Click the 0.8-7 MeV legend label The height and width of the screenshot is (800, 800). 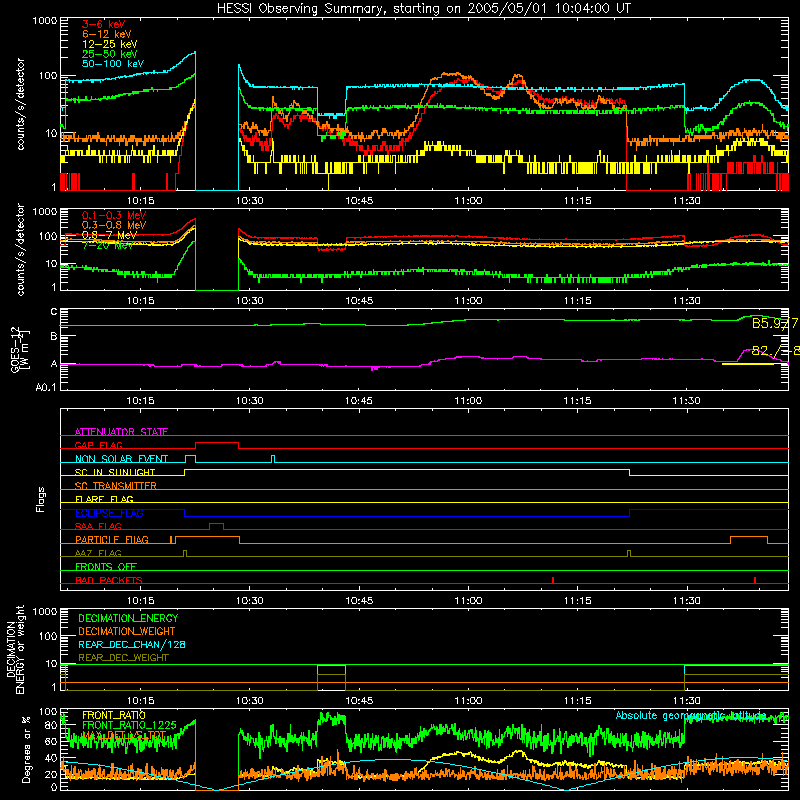pos(109,235)
